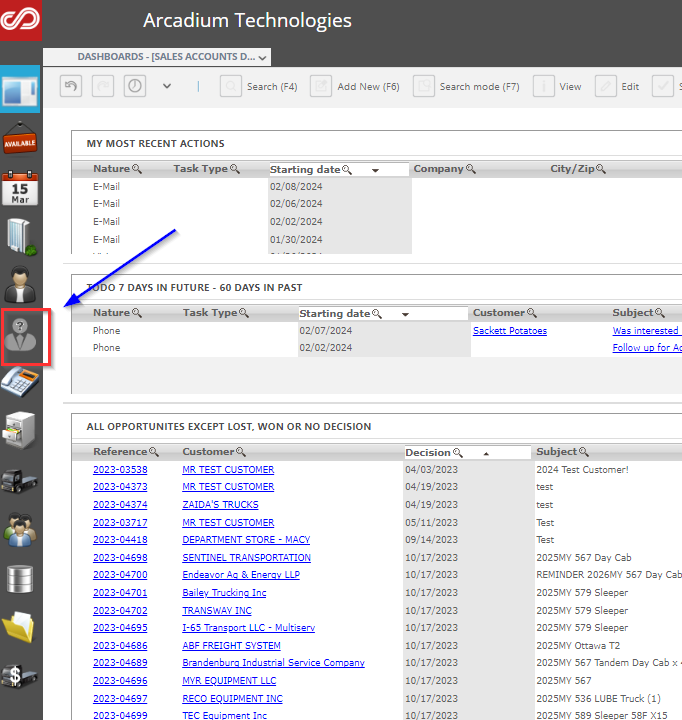The image size is (682, 720).
Task: Open the filing cabinet icon
Action: tap(19, 431)
